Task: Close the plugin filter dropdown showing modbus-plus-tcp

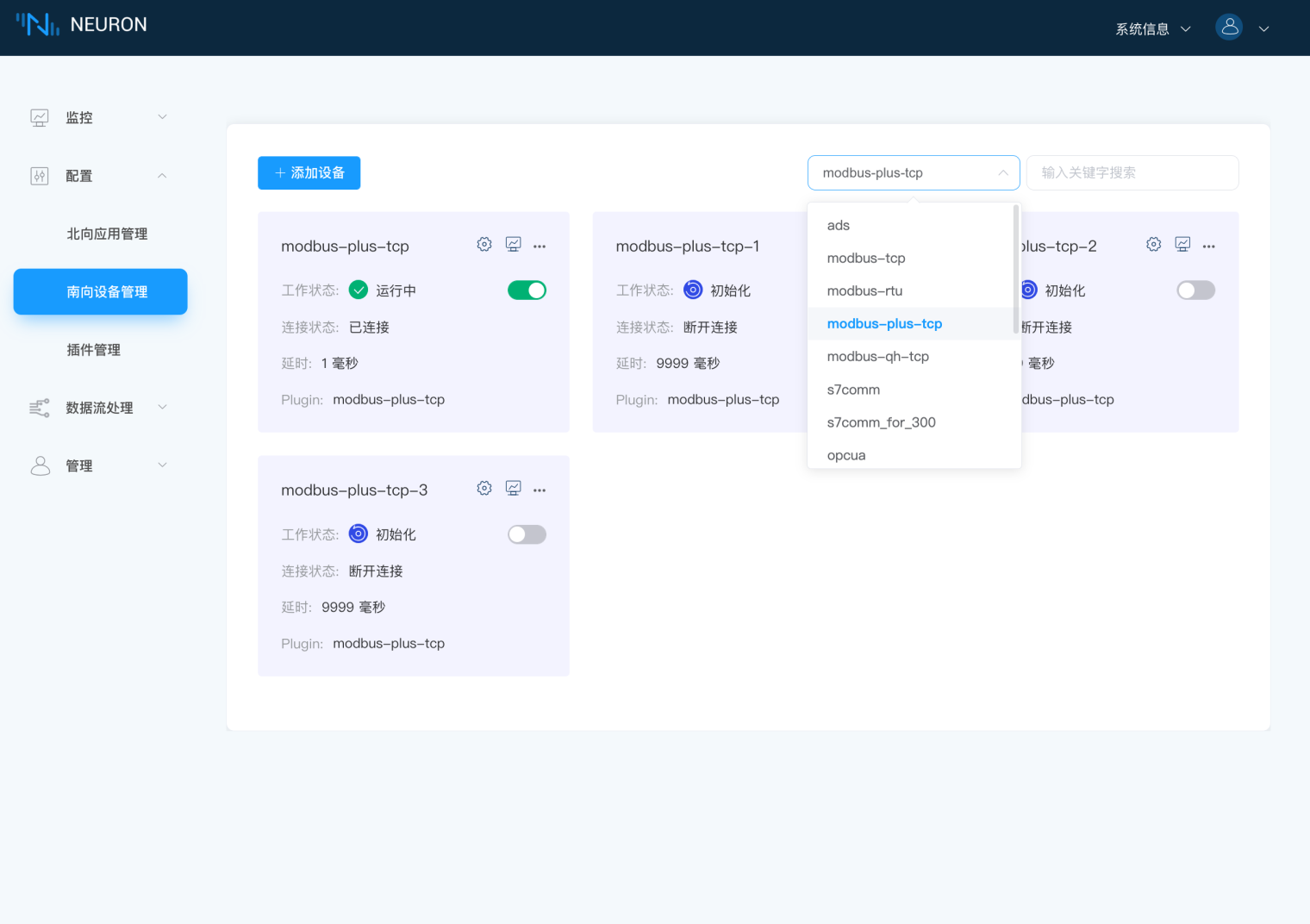Action: [x=914, y=172]
